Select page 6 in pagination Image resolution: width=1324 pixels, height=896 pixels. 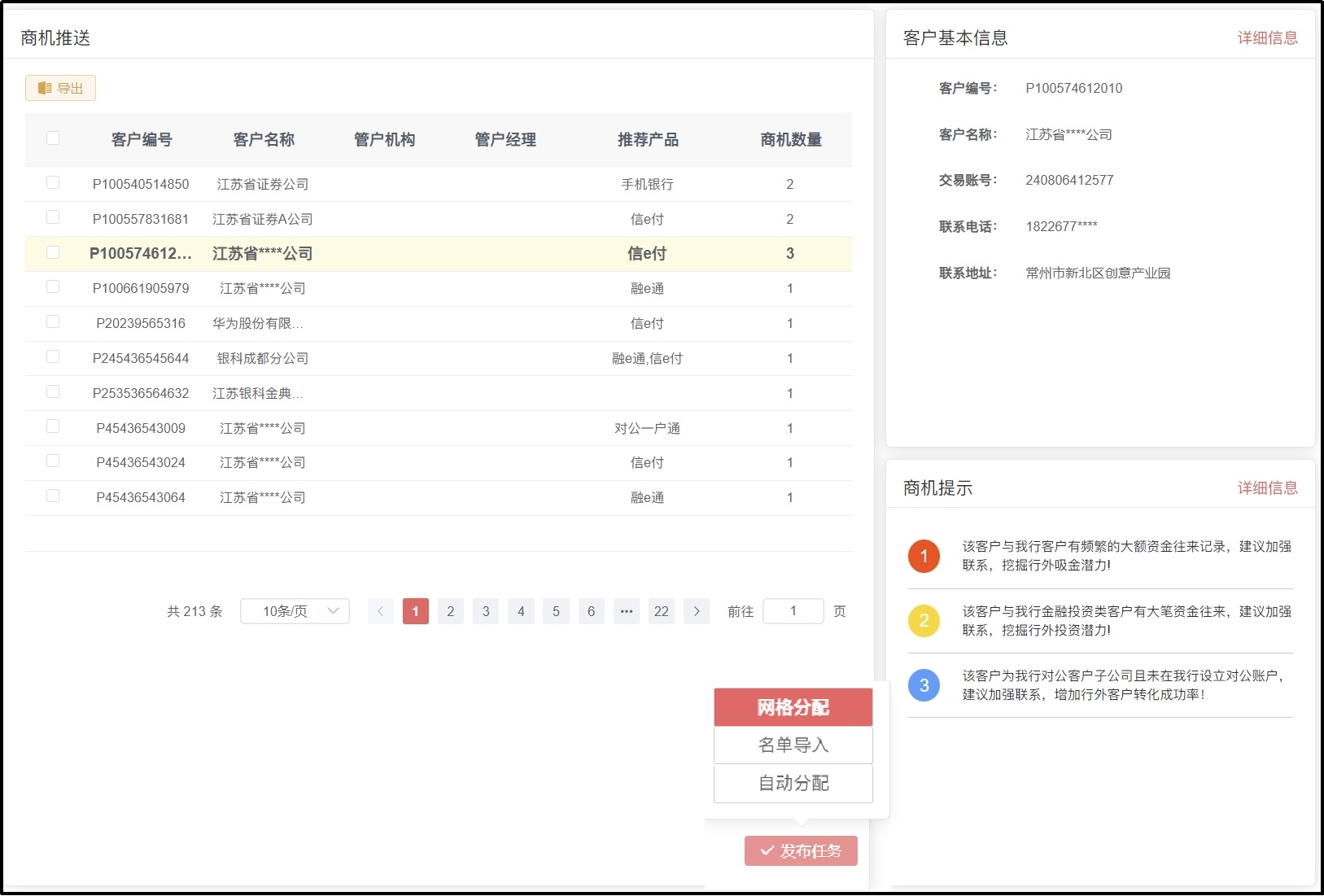coord(591,611)
